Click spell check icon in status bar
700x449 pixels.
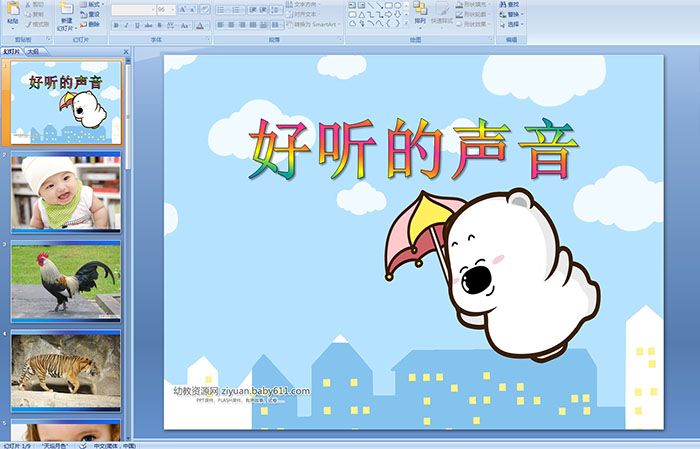[83, 445]
